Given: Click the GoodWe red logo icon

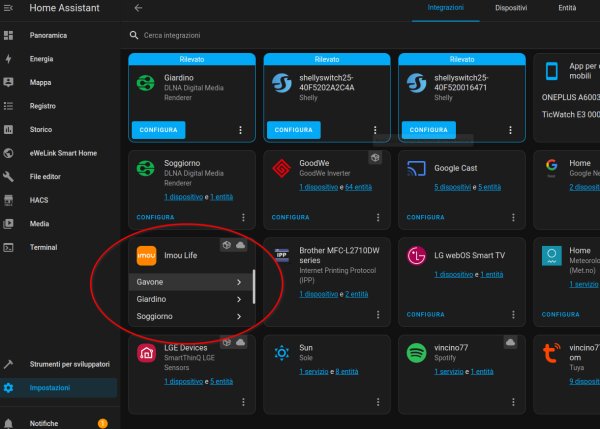Looking at the screenshot, I should pos(282,168).
